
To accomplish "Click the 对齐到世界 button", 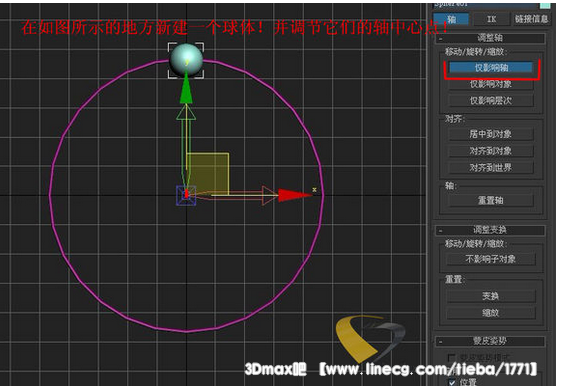I will [491, 168].
